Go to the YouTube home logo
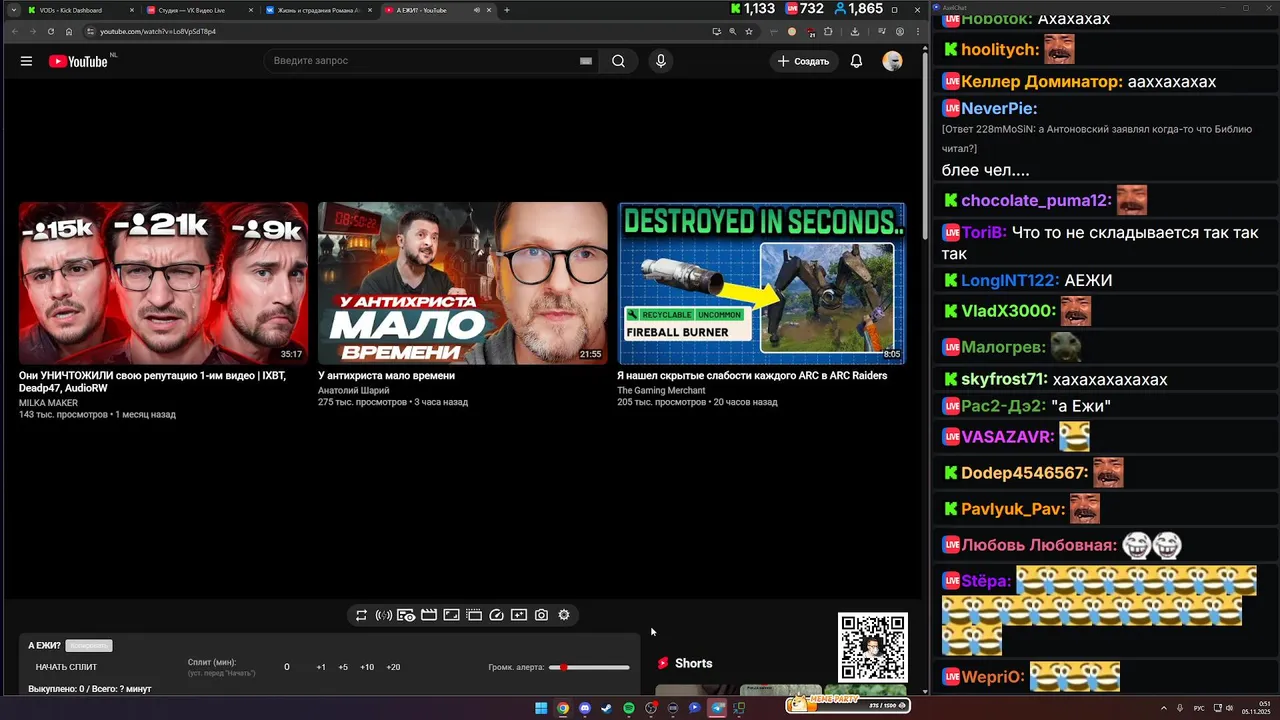Viewport: 1280px width, 720px height. (78, 61)
